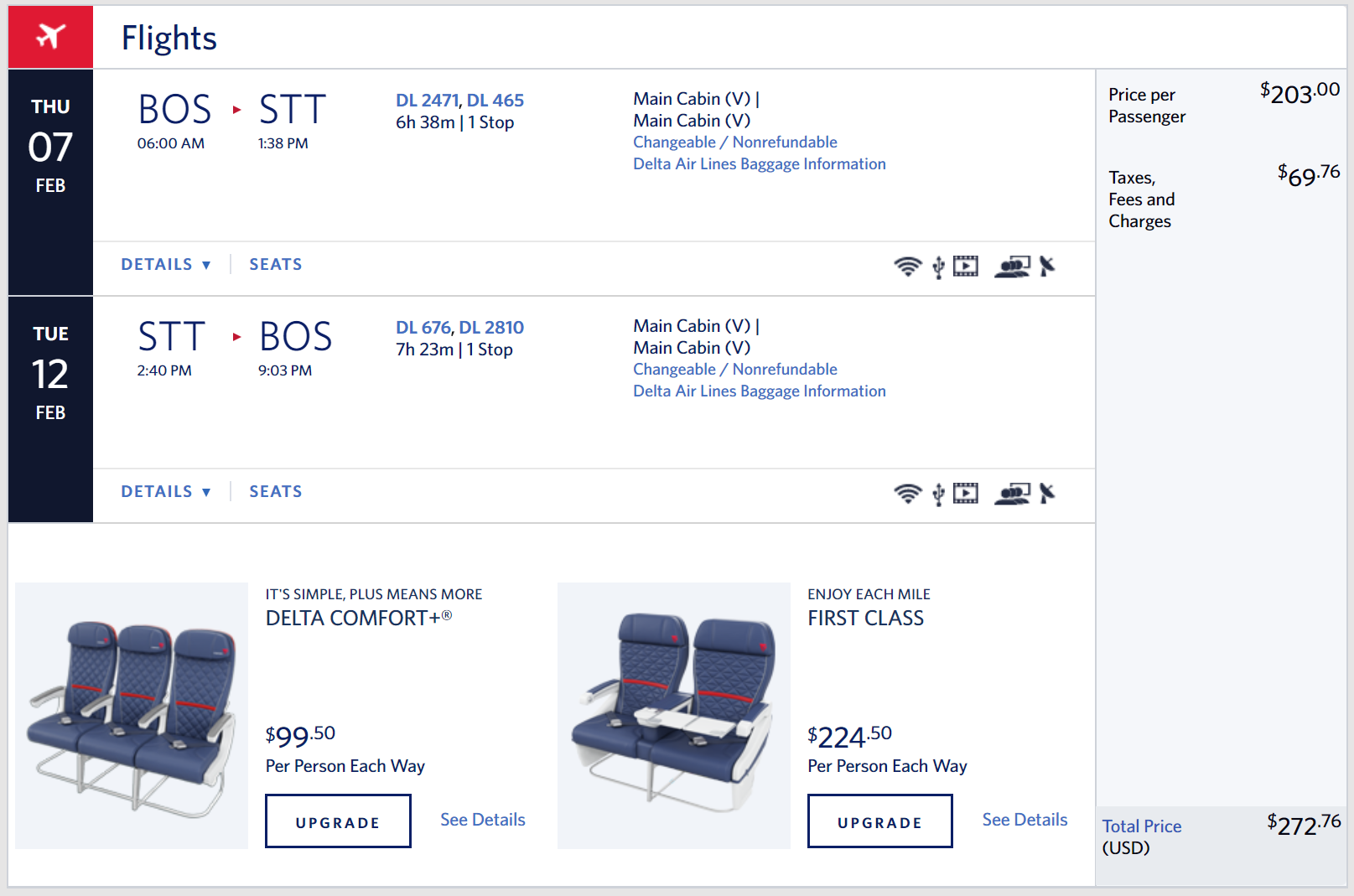The width and height of the screenshot is (1354, 896).
Task: Click satellite dish icon on return Tuesday flight
Action: [1046, 494]
